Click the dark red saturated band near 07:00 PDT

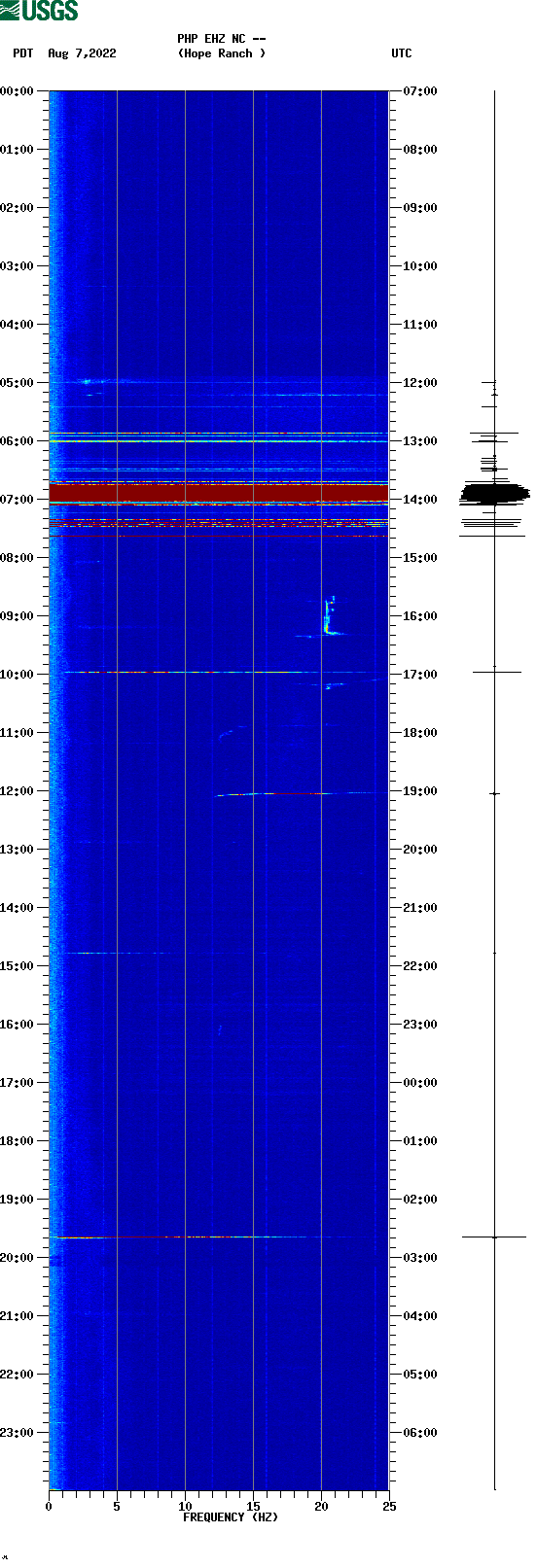pyautogui.click(x=219, y=493)
